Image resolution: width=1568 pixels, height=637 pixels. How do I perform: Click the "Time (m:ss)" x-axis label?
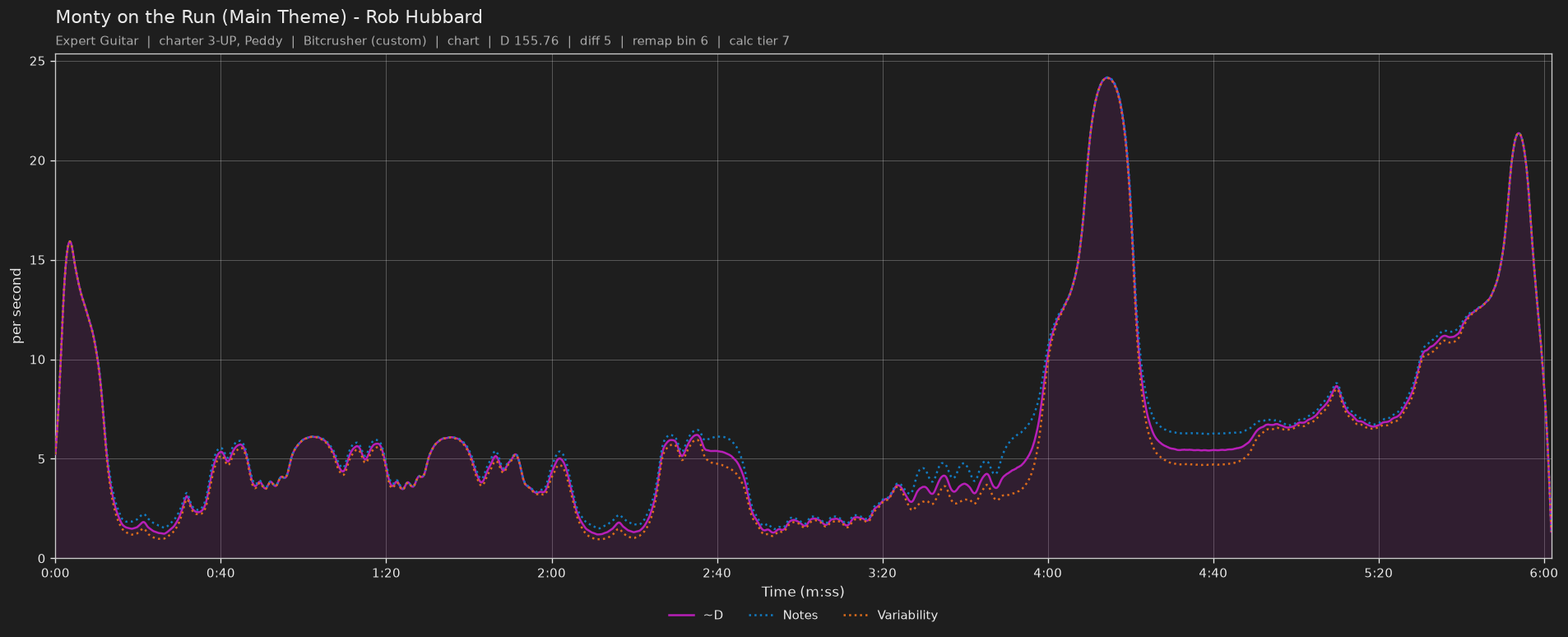[803, 592]
